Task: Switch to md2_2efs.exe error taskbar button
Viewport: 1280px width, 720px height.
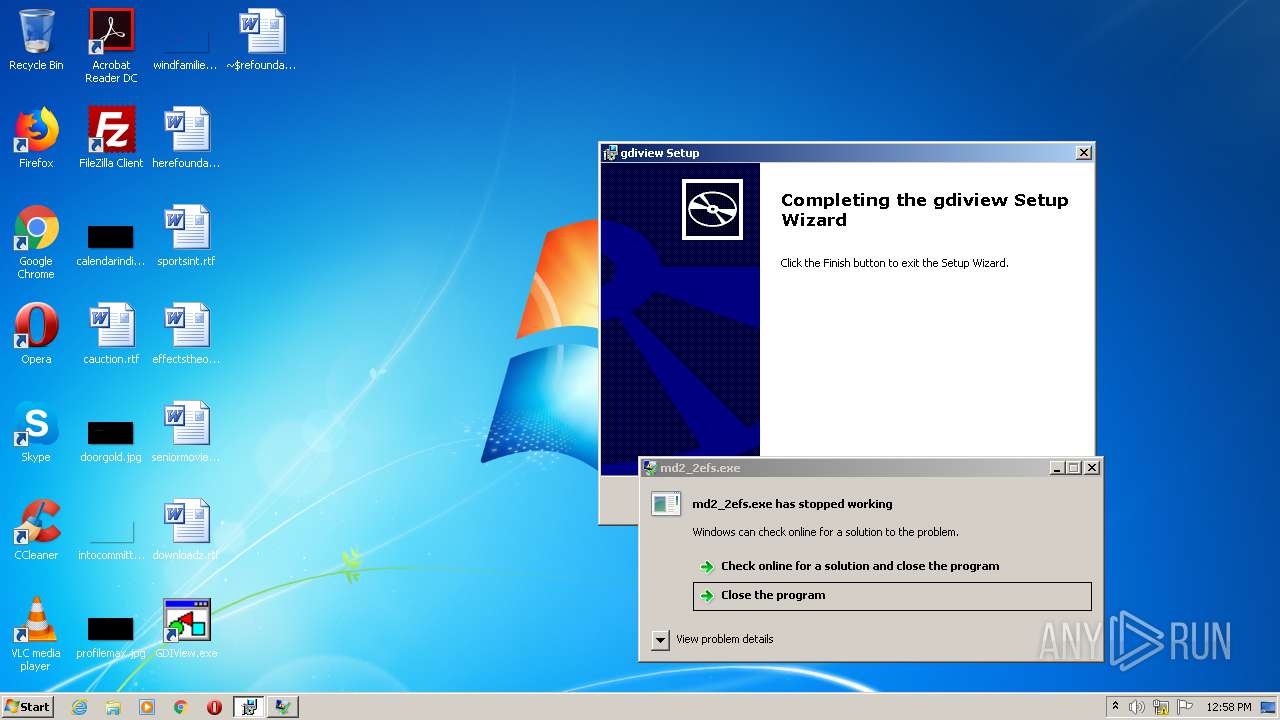Action: pos(283,707)
